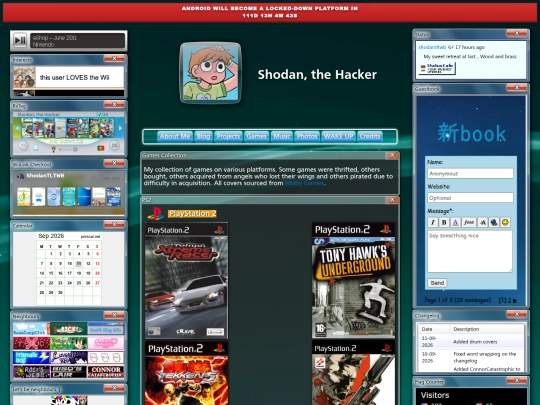Open the pink neighbour banner in second row
The width and height of the screenshot is (540, 405).
click(x=106, y=343)
